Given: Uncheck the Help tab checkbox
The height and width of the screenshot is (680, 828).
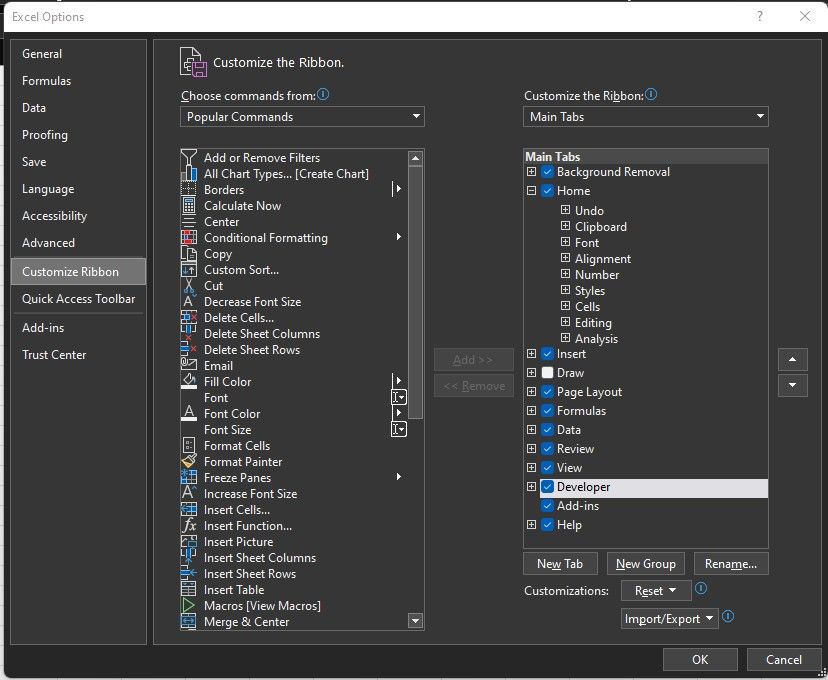Looking at the screenshot, I should point(547,525).
